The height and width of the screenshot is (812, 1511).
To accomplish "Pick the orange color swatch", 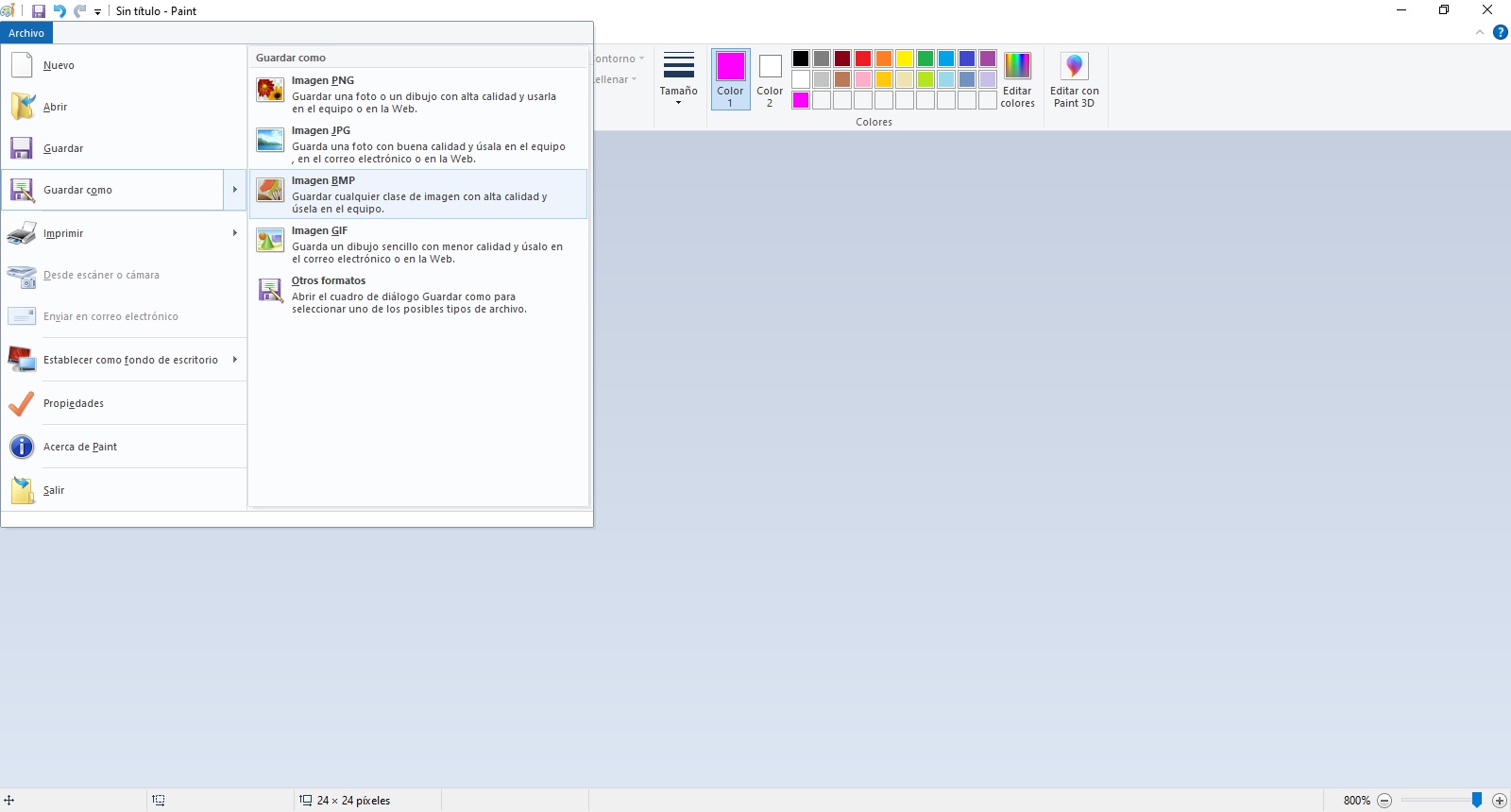I will 884,59.
